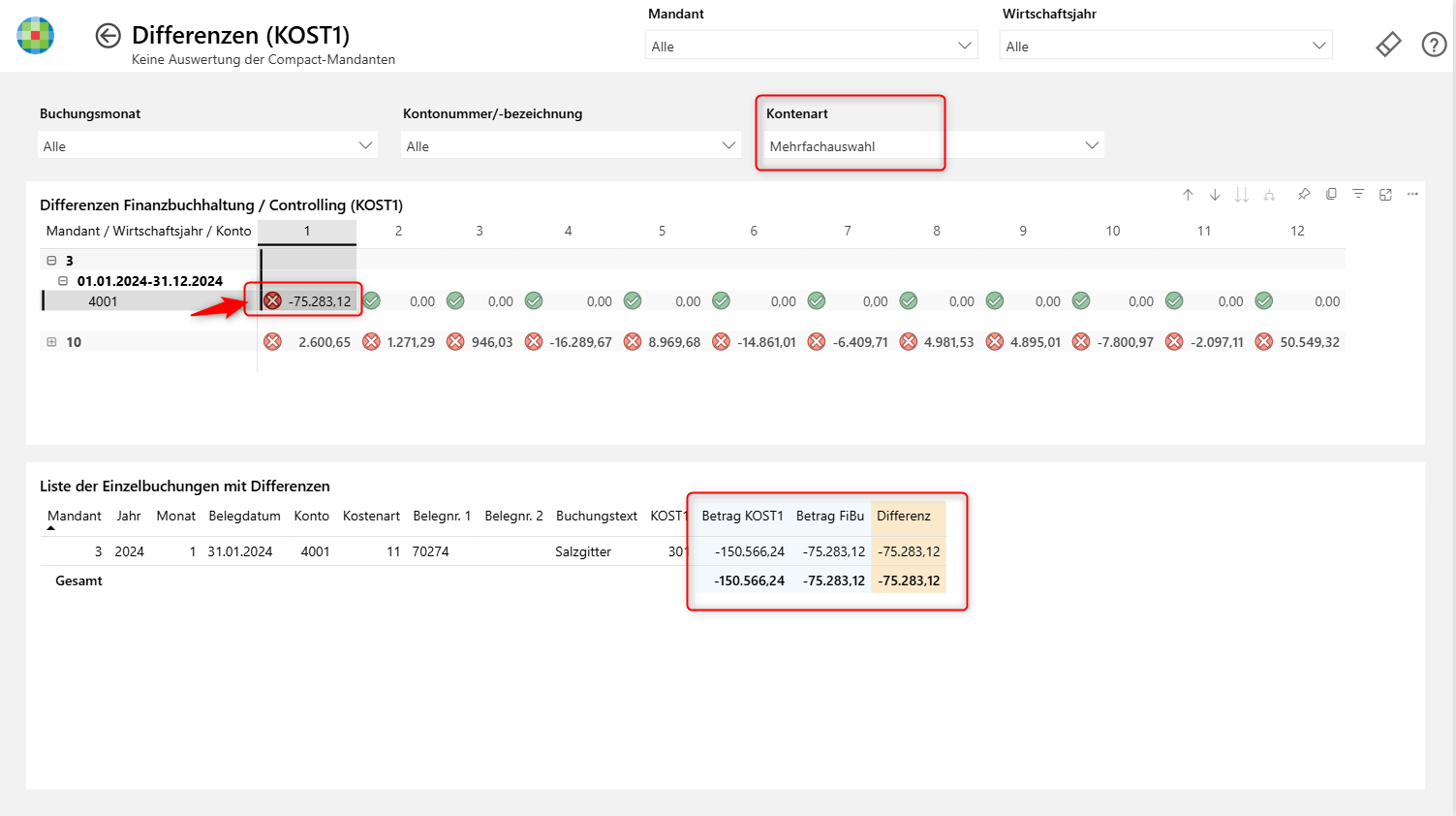Image resolution: width=1456 pixels, height=816 pixels.
Task: Clear filters with the eraser icon
Action: (x=1388, y=45)
